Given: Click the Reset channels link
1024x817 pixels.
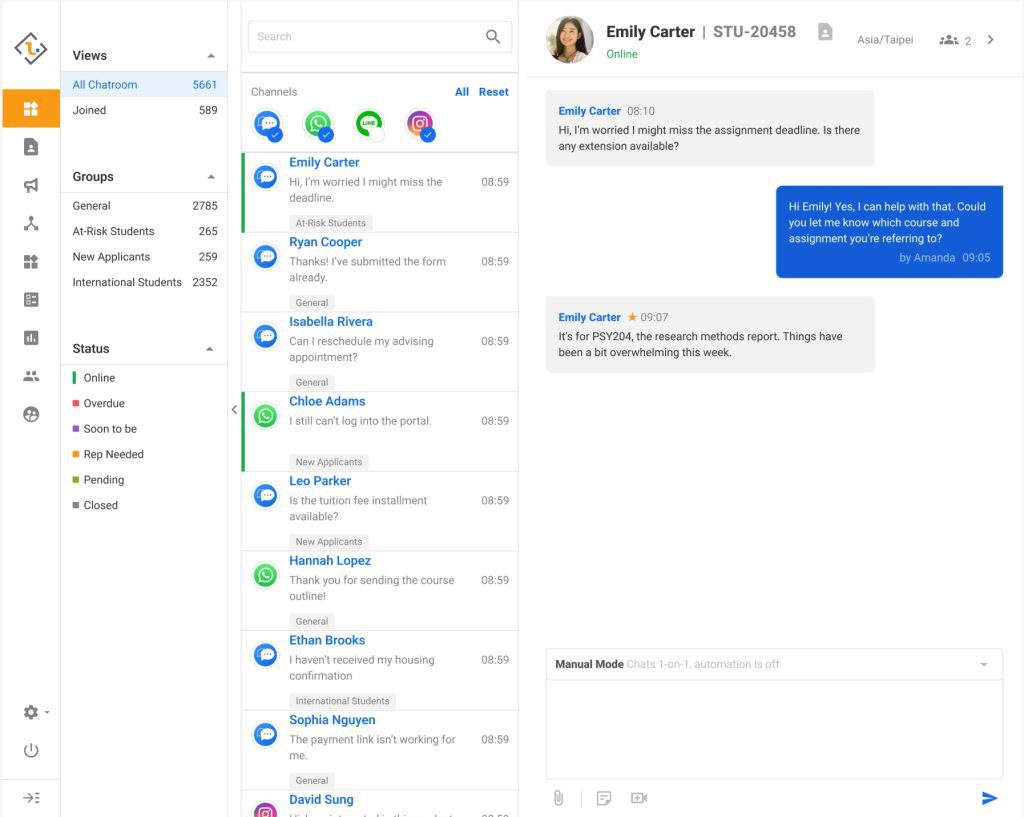Looking at the screenshot, I should point(493,92).
